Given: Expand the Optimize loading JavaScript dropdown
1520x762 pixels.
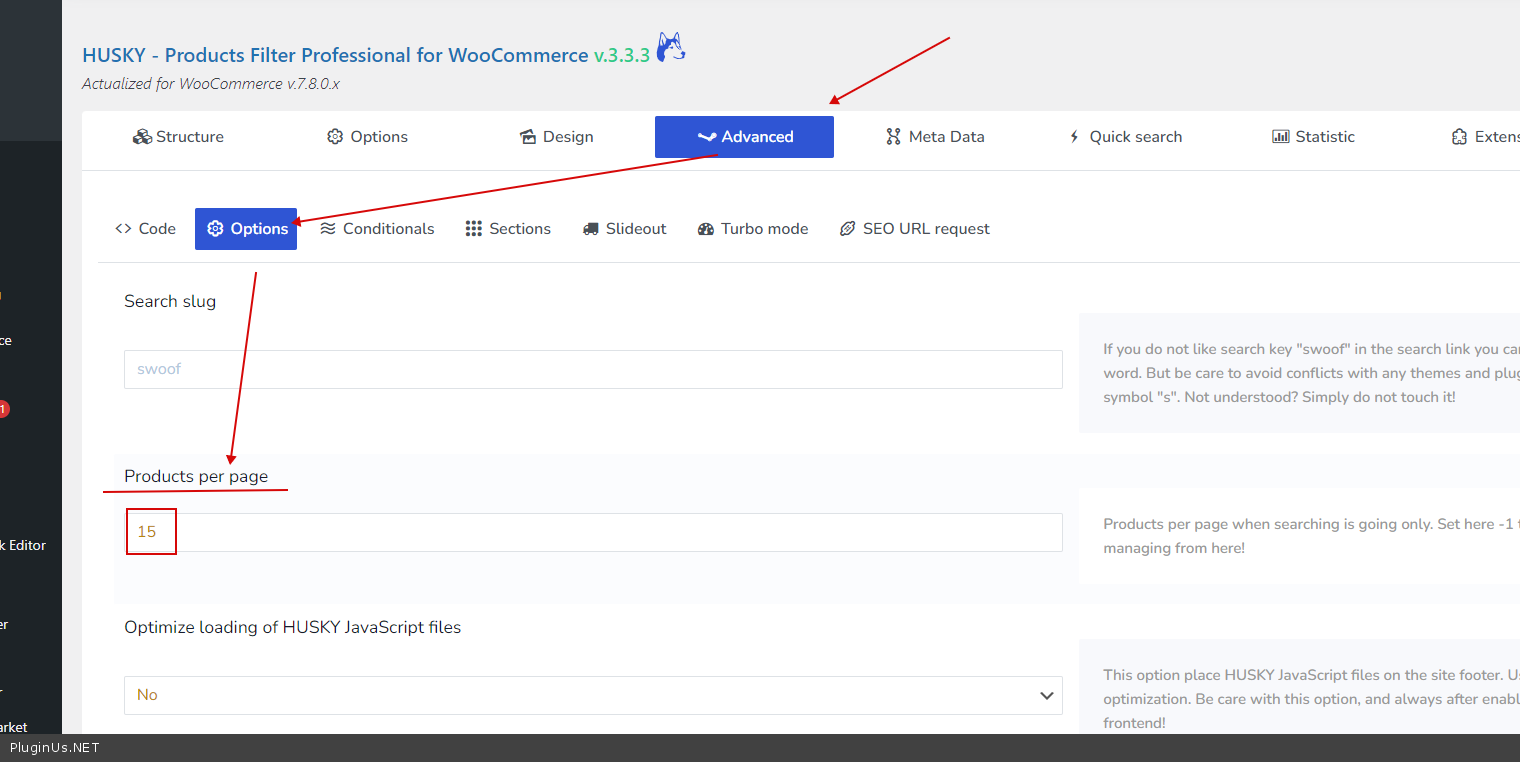Looking at the screenshot, I should [592, 695].
